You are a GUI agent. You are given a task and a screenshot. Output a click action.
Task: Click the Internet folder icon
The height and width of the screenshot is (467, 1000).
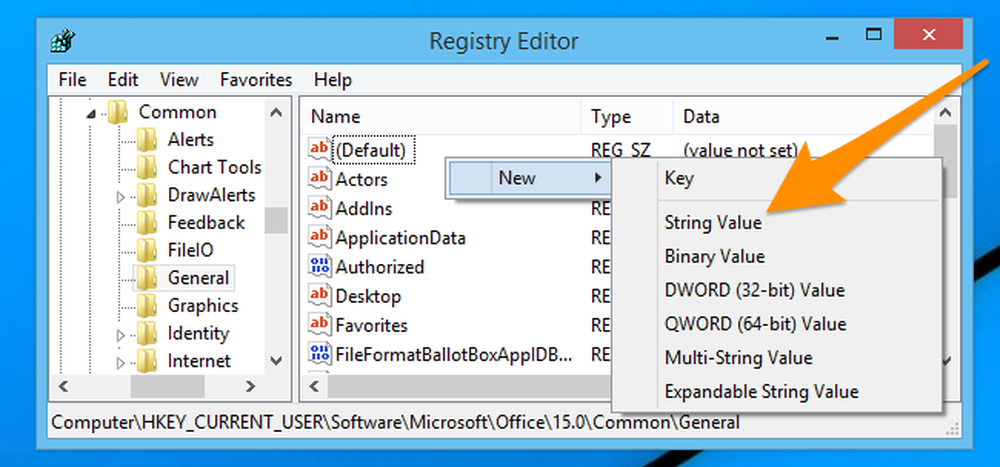coord(147,361)
